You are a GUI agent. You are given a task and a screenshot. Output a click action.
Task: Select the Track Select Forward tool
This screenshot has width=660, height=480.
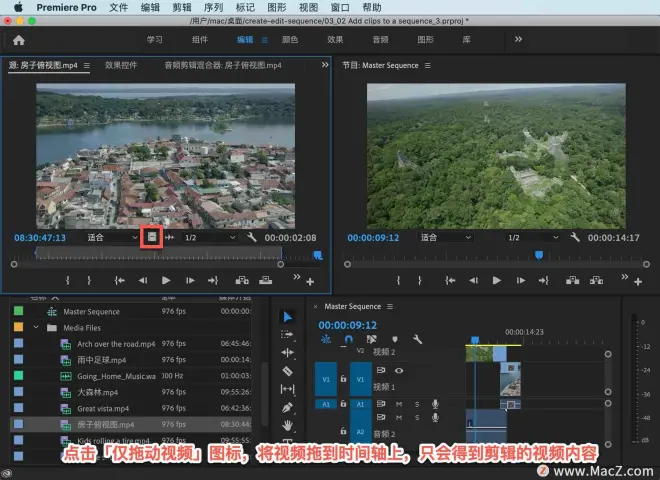[287, 335]
